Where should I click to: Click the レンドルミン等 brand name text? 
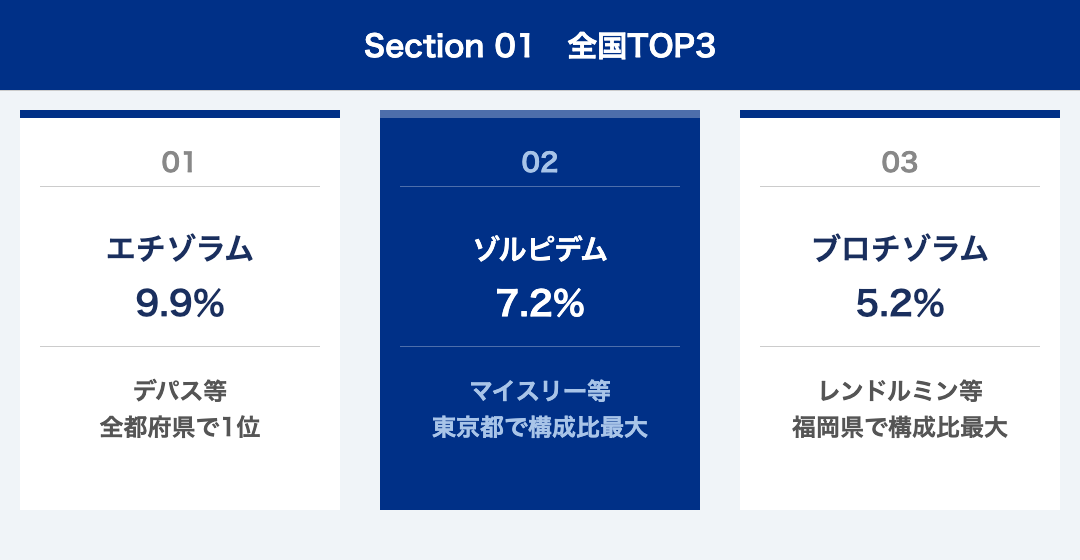click(x=900, y=391)
